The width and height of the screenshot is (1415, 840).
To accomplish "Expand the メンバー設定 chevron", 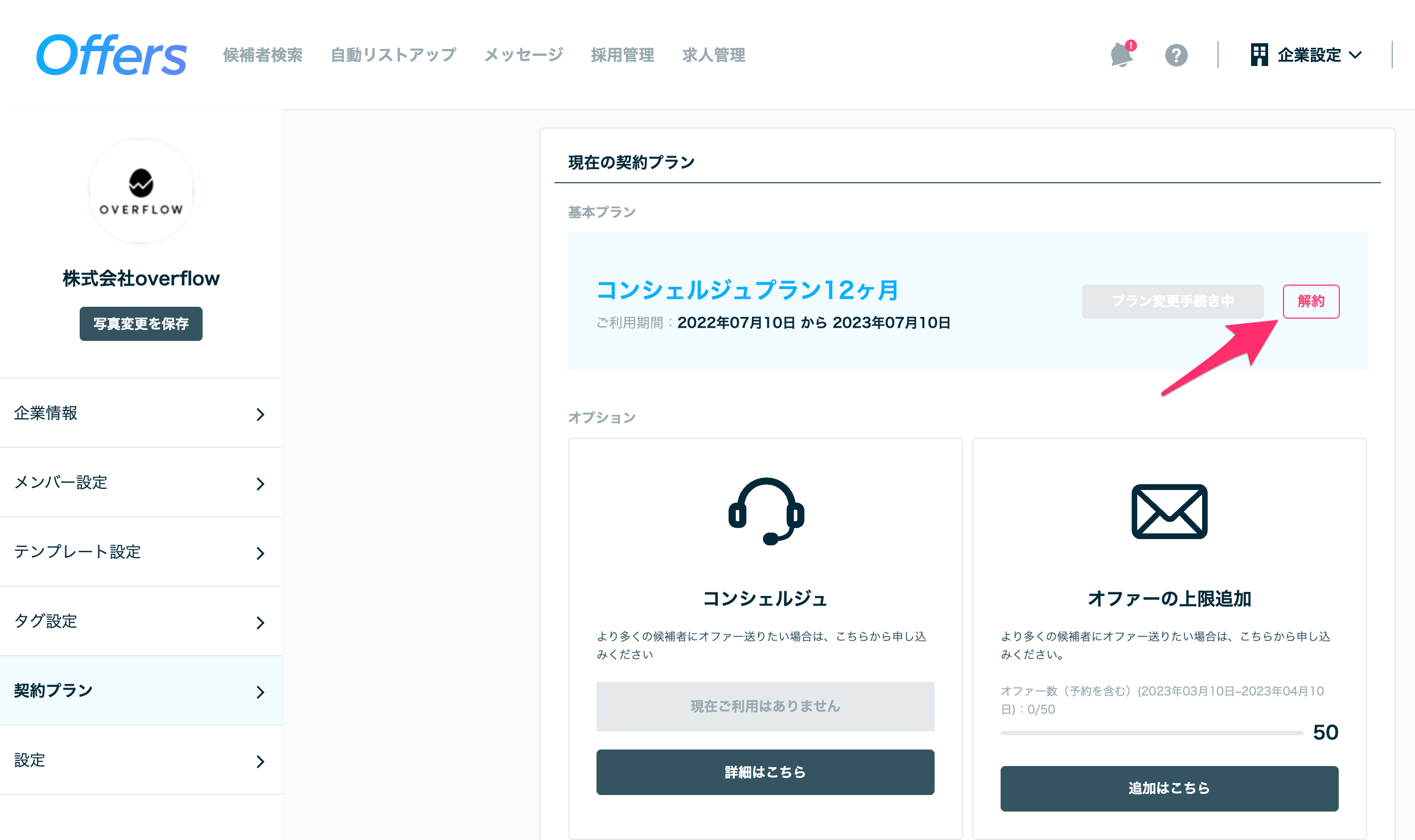I will [261, 484].
